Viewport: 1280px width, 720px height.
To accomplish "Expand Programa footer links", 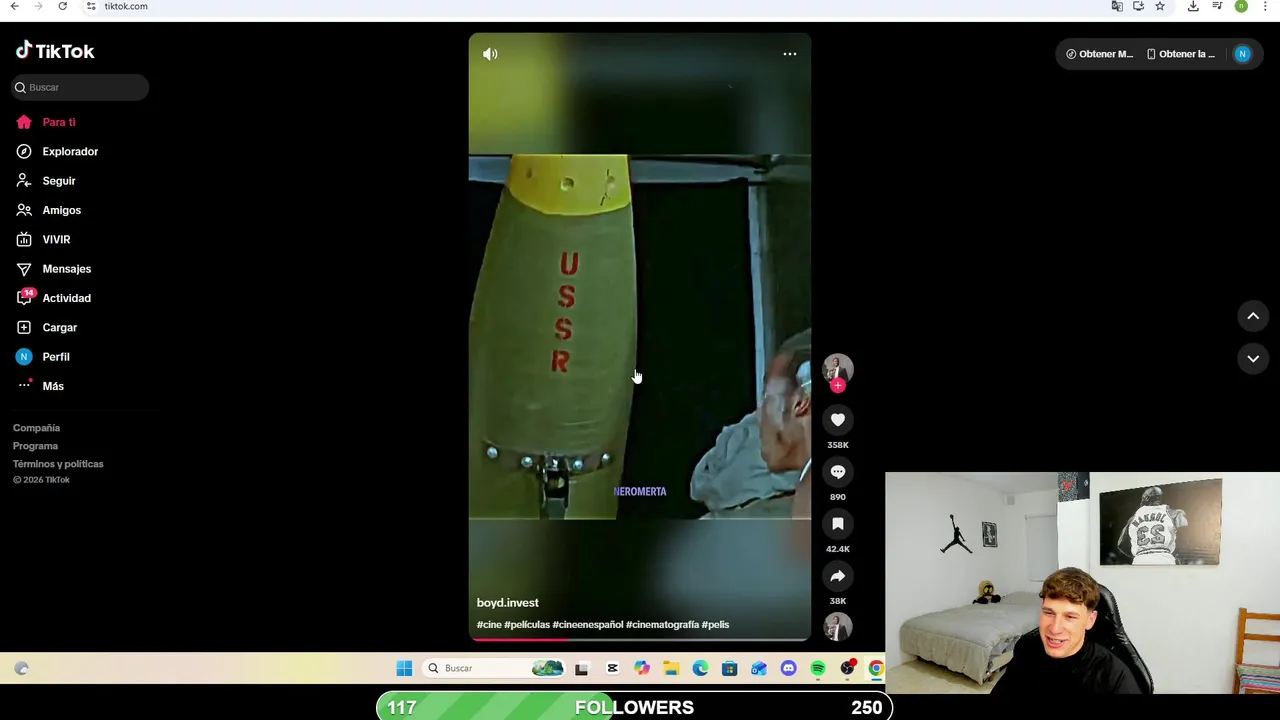I will (35, 446).
